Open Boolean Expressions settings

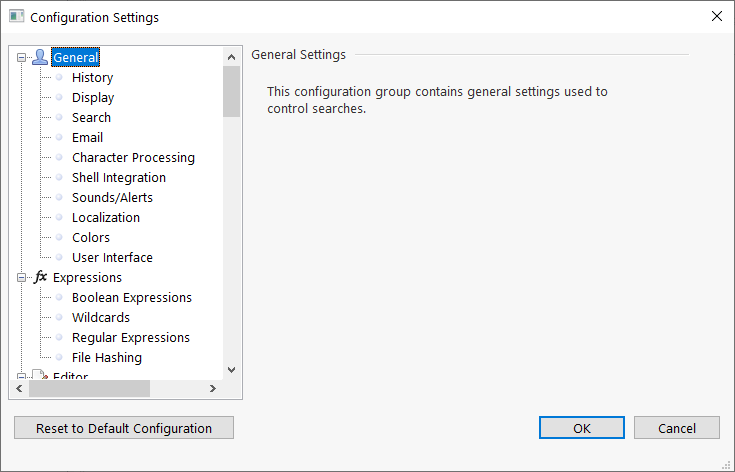(x=132, y=298)
